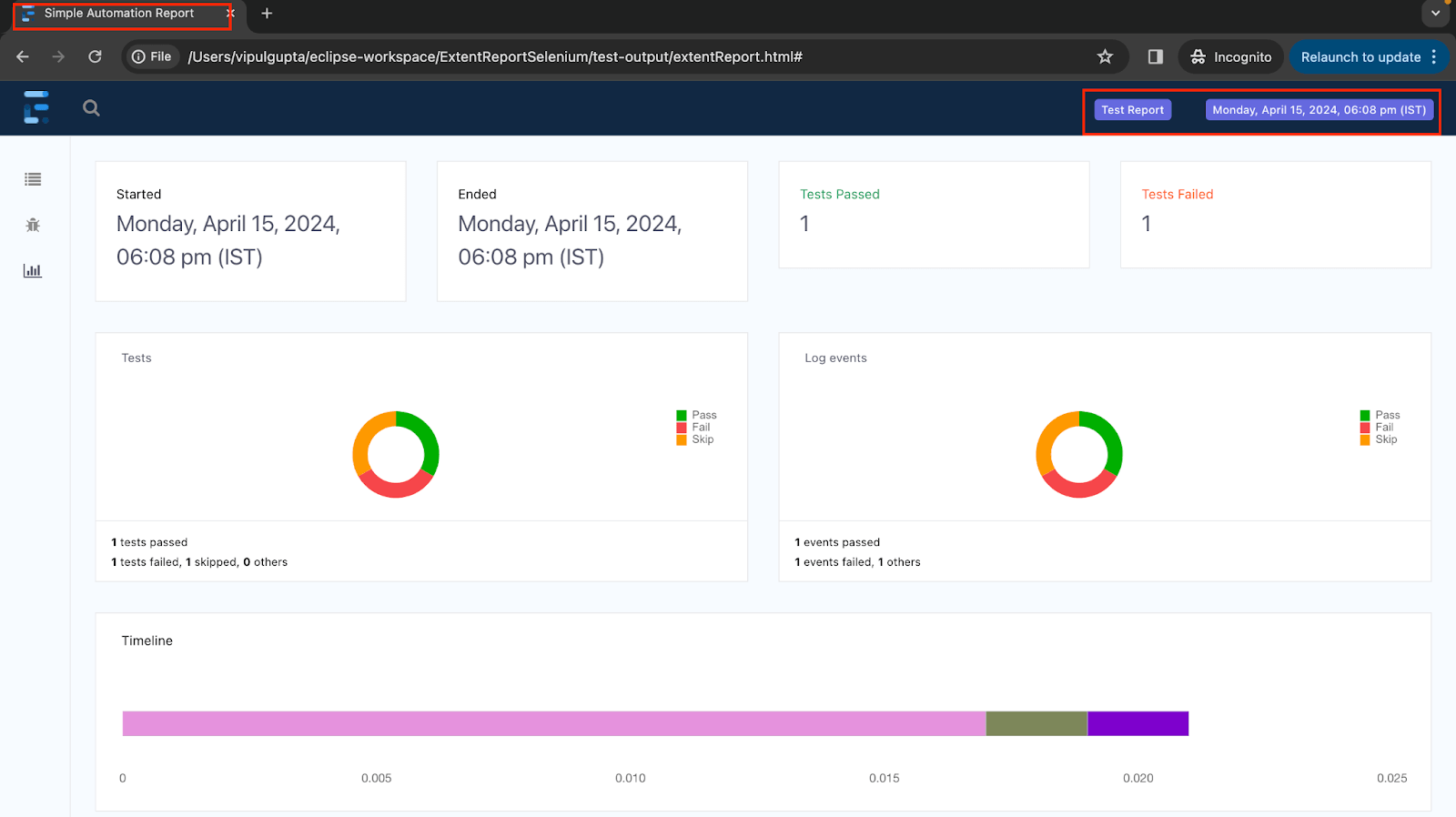Click '1 tests passed' summary text
This screenshot has height=817, width=1456.
click(149, 542)
